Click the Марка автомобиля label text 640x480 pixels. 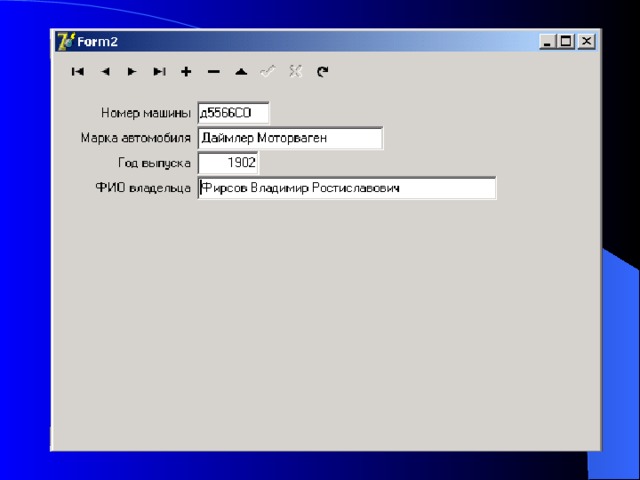tap(136, 138)
